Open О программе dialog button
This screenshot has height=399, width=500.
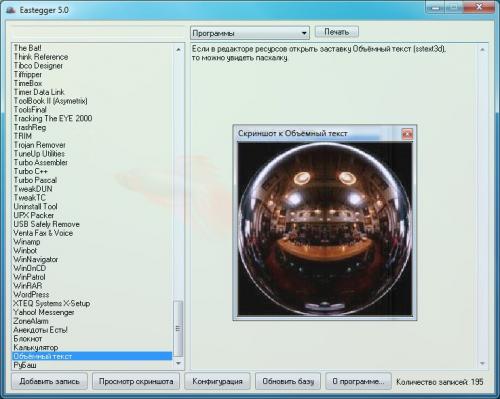358,381
